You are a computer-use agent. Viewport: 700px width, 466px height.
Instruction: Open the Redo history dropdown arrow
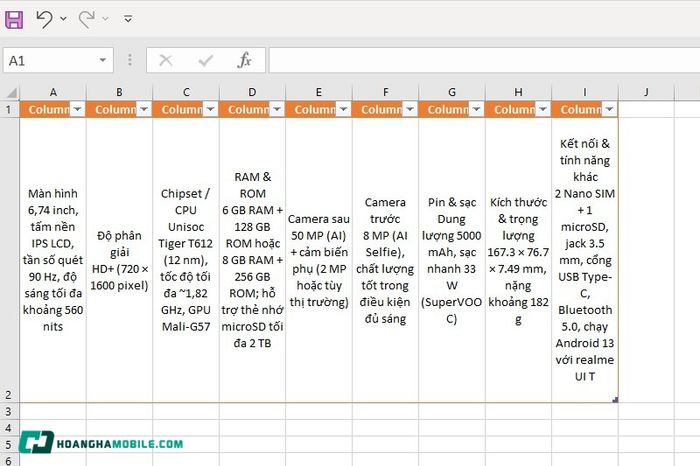[105, 19]
